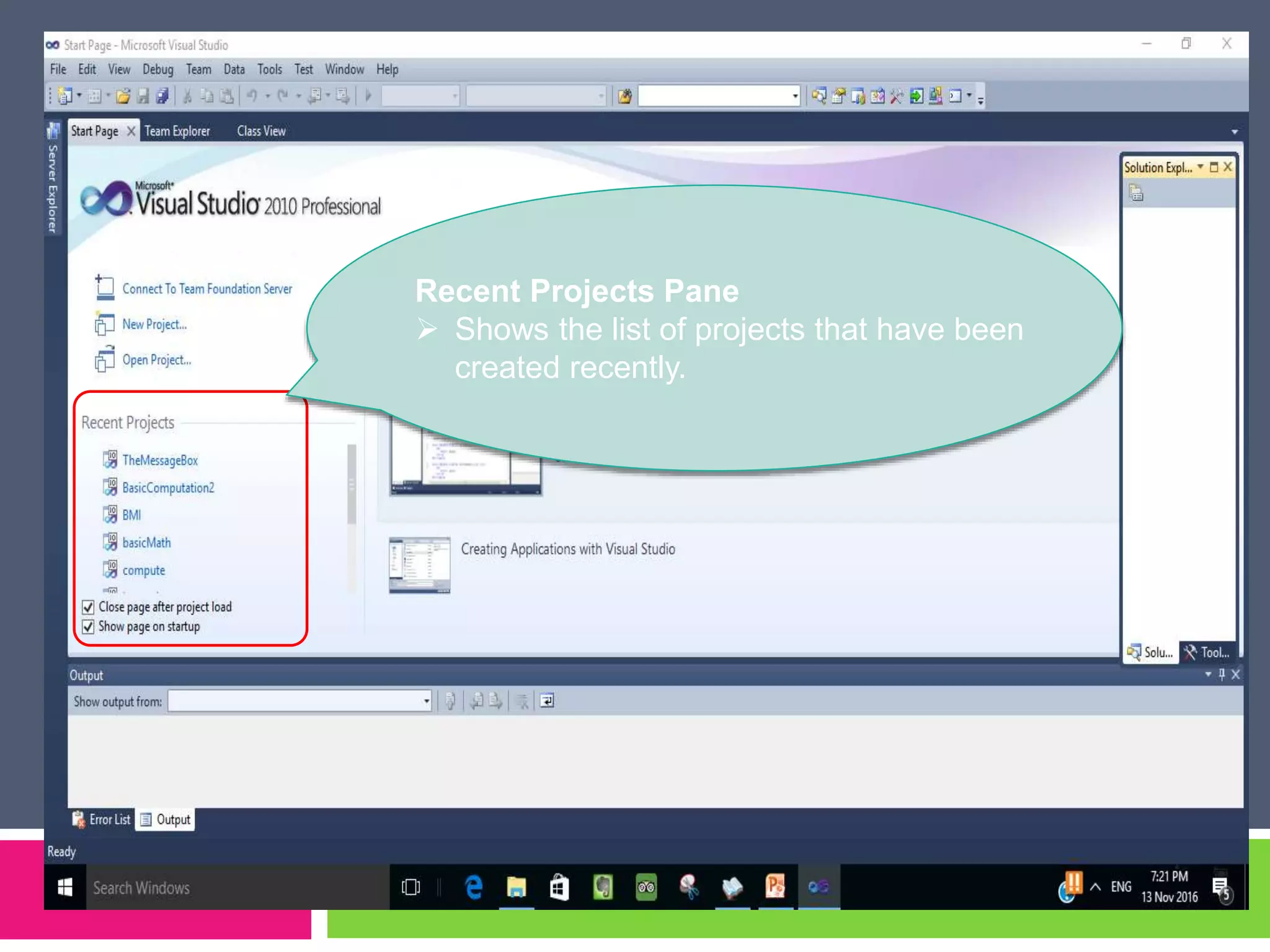Click the Start Debugging play icon
The image size is (1270, 952).
pyautogui.click(x=368, y=96)
